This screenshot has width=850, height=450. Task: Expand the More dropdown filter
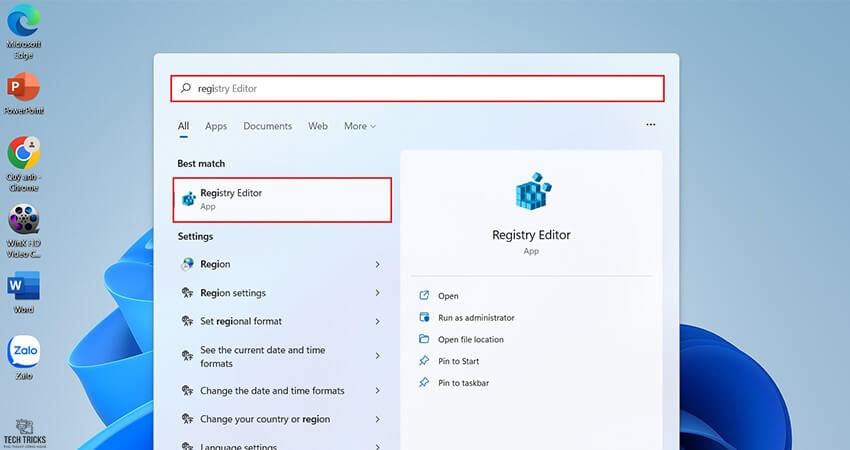coord(360,126)
